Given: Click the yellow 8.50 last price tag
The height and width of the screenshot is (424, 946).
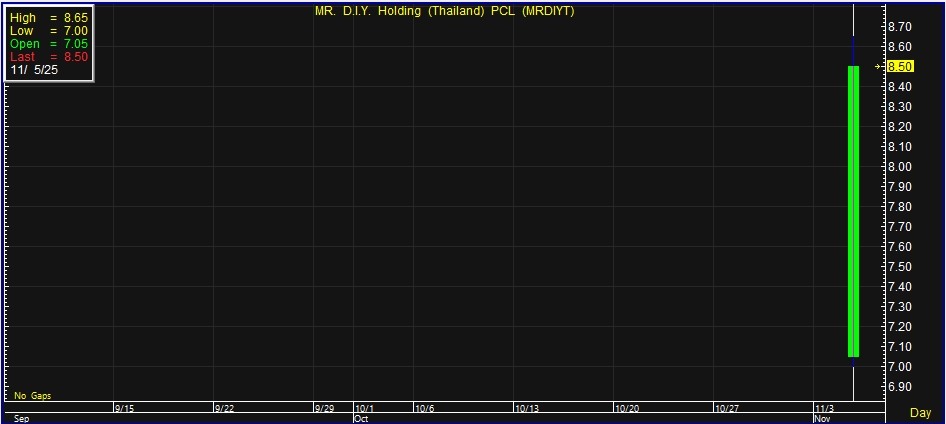Looking at the screenshot, I should [x=900, y=67].
